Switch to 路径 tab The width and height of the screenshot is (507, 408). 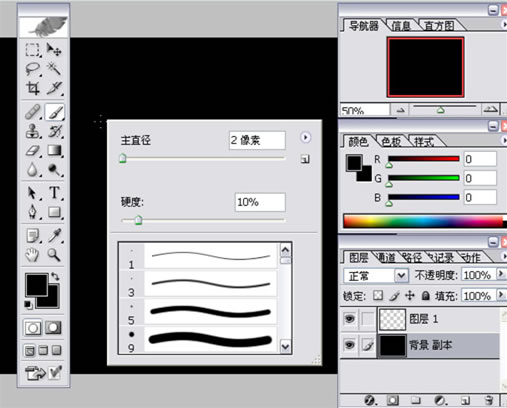coord(412,257)
